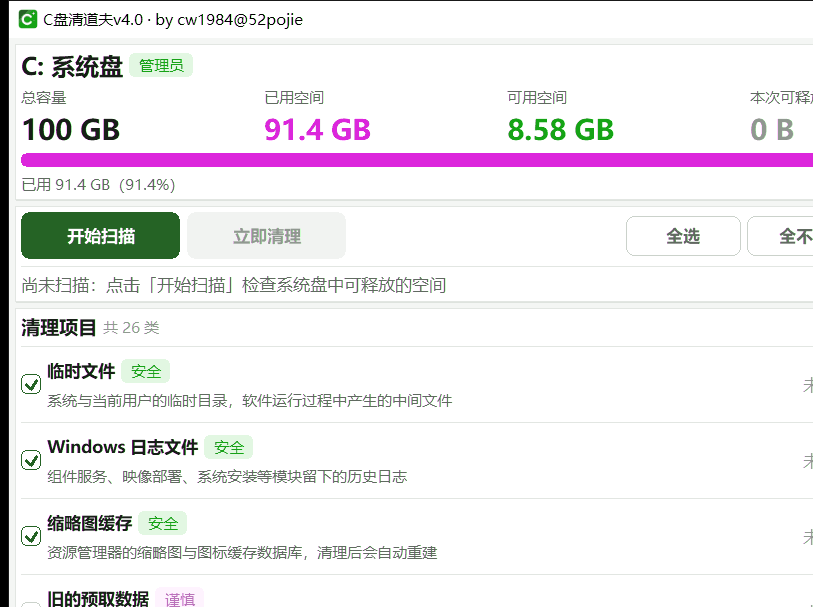Click the 清理项目 section heading

[59, 328]
